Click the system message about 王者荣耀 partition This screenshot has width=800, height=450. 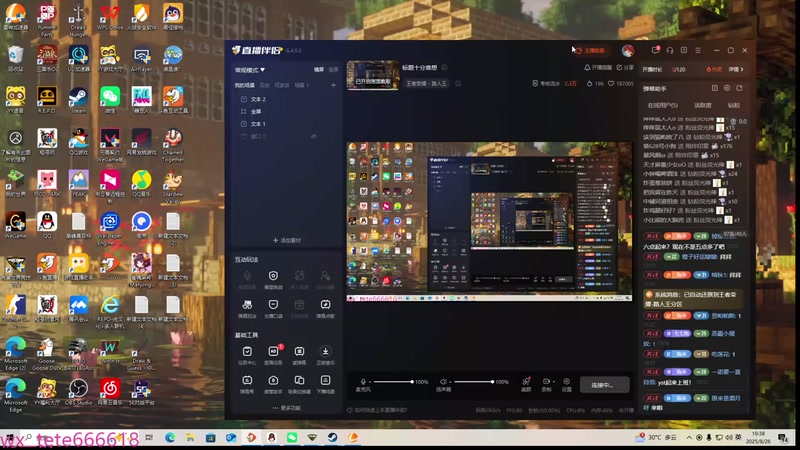pyautogui.click(x=691, y=299)
